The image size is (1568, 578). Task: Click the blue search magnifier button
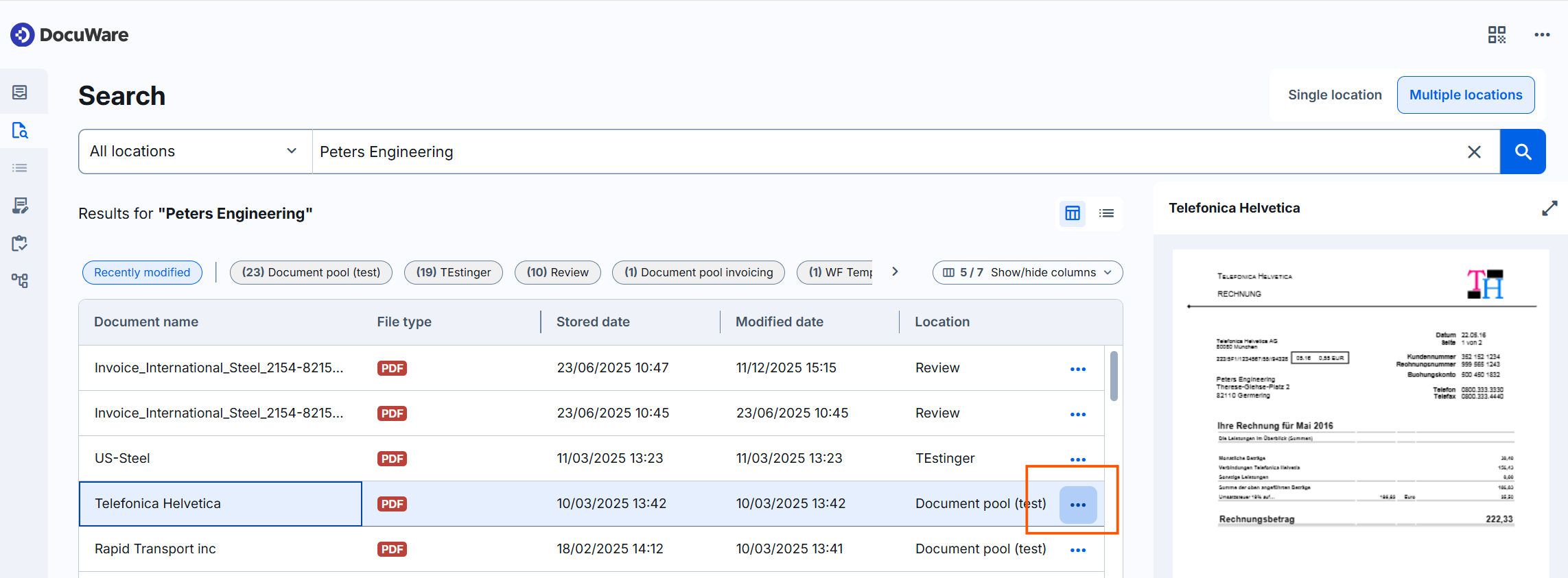coord(1523,152)
